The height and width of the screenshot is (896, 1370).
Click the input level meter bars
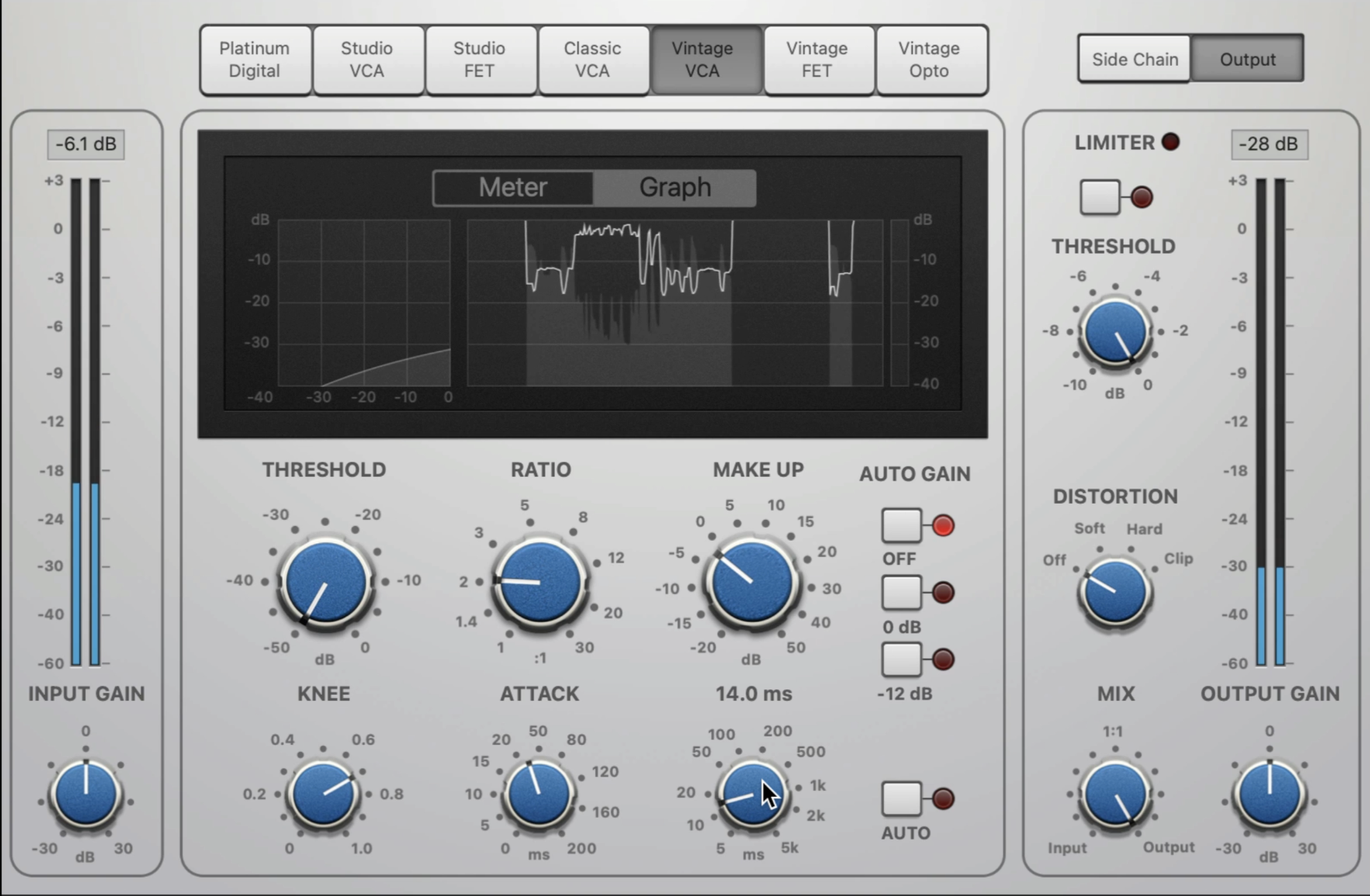pyautogui.click(x=86, y=422)
